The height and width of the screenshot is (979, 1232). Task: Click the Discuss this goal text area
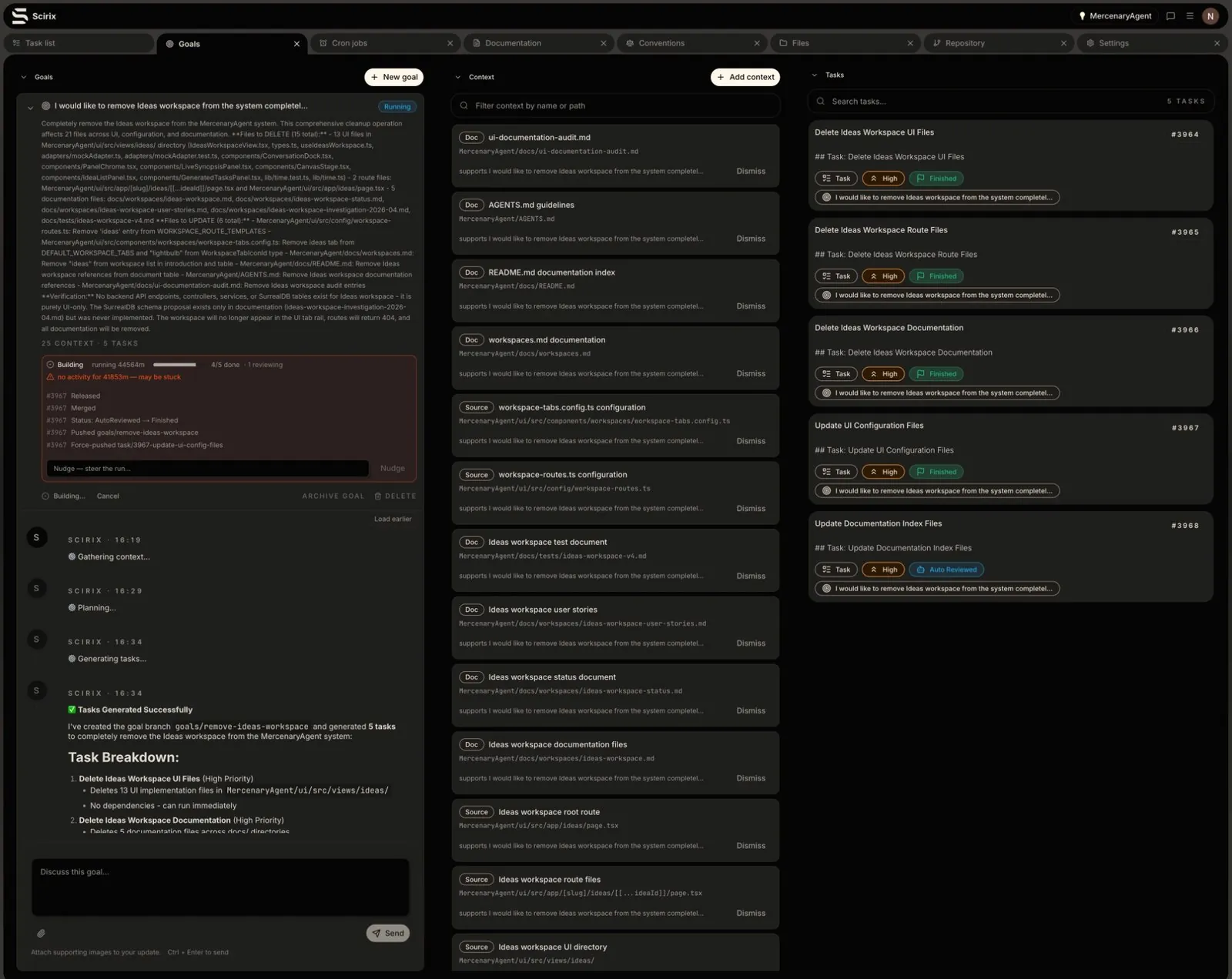(x=220, y=887)
